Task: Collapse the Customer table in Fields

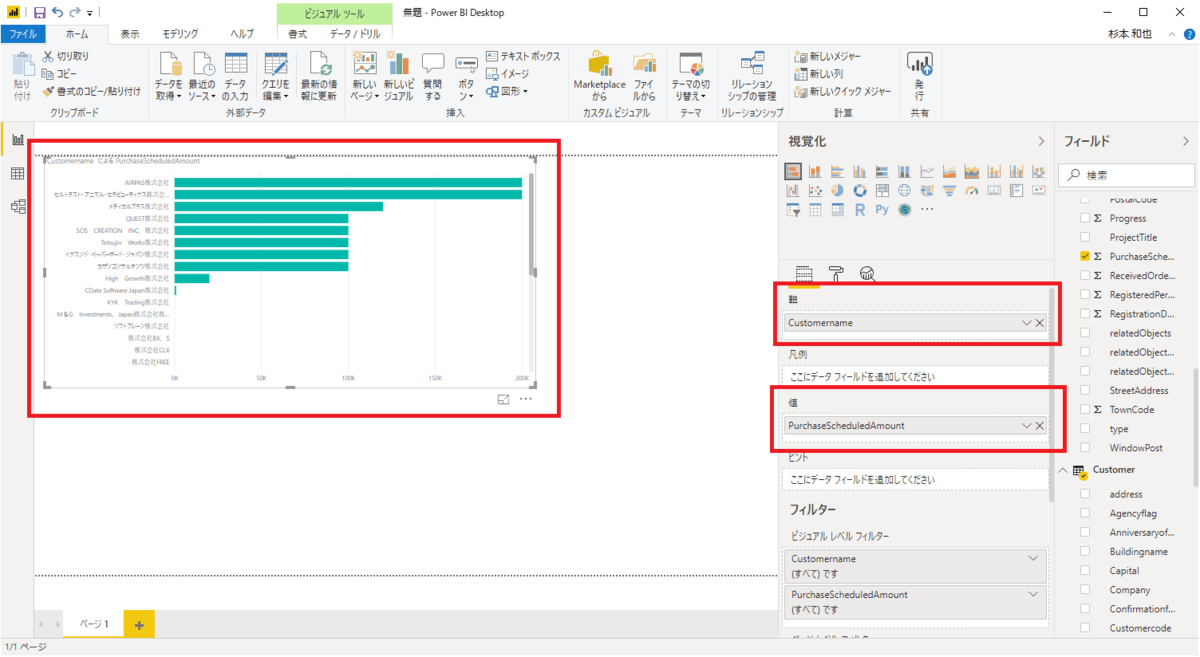Action: coord(1063,470)
